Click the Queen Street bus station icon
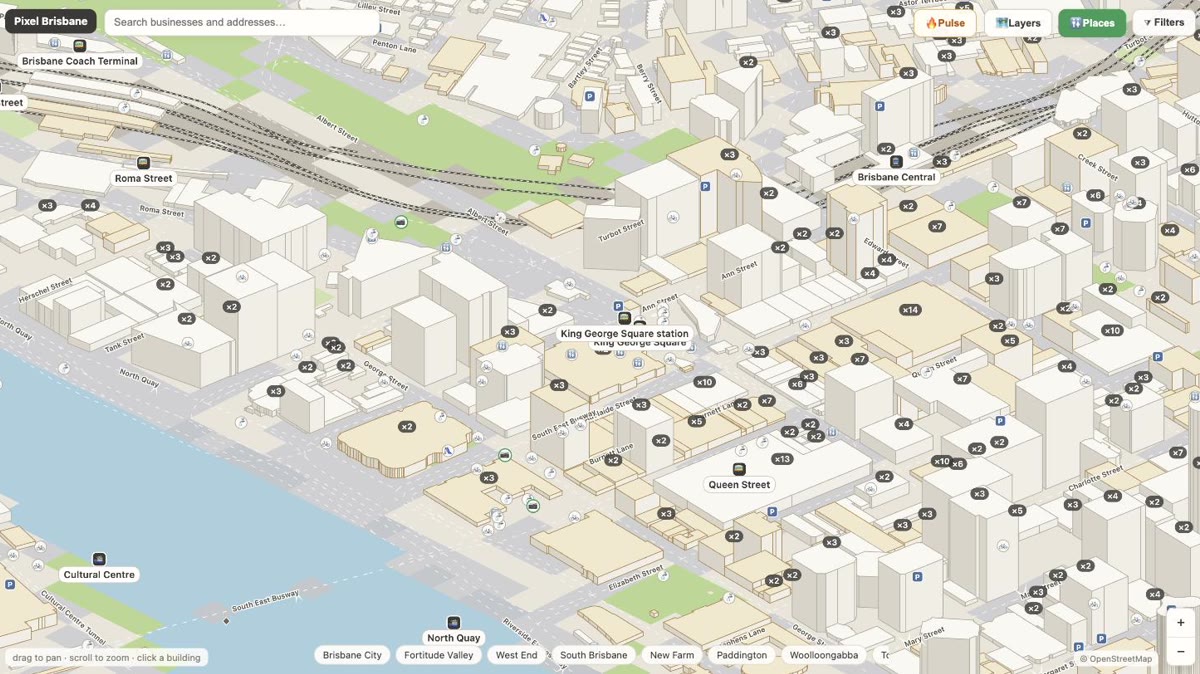 [739, 469]
